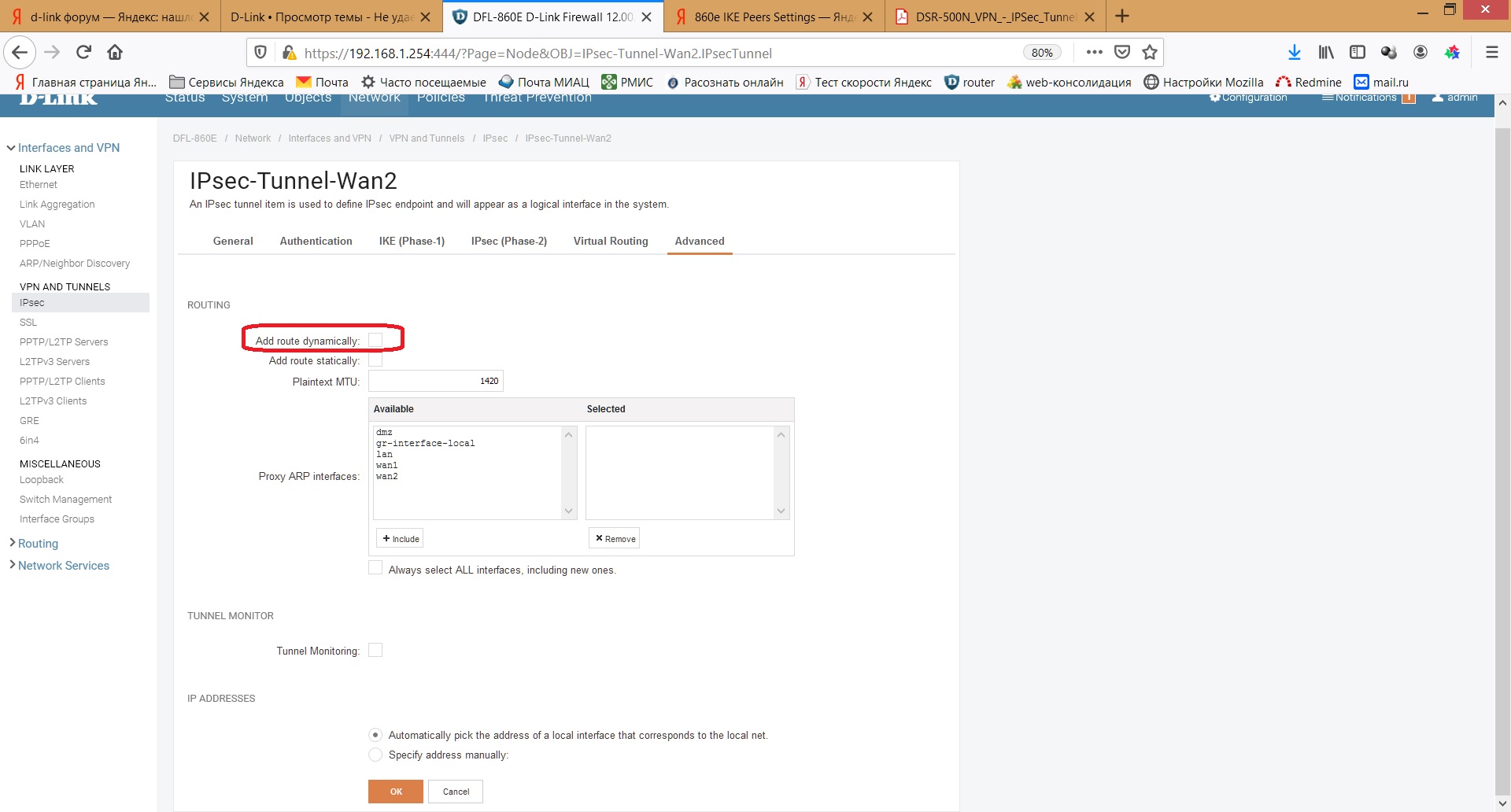Screen dimensions: 1511x812
Task: Click the page vertical scrollbar down arrow
Action: point(1502,803)
